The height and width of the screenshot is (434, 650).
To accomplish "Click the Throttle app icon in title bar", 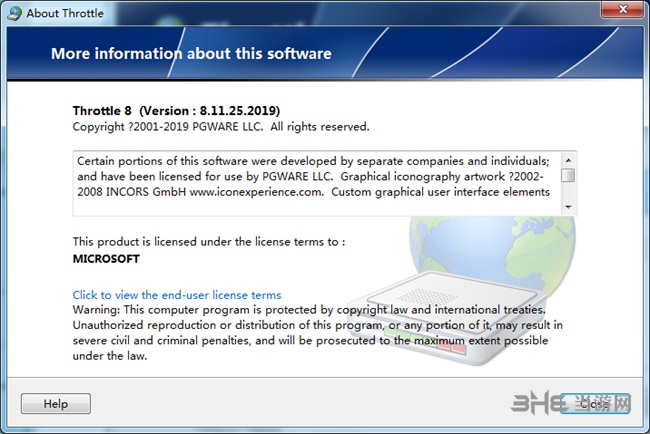I will pyautogui.click(x=15, y=13).
